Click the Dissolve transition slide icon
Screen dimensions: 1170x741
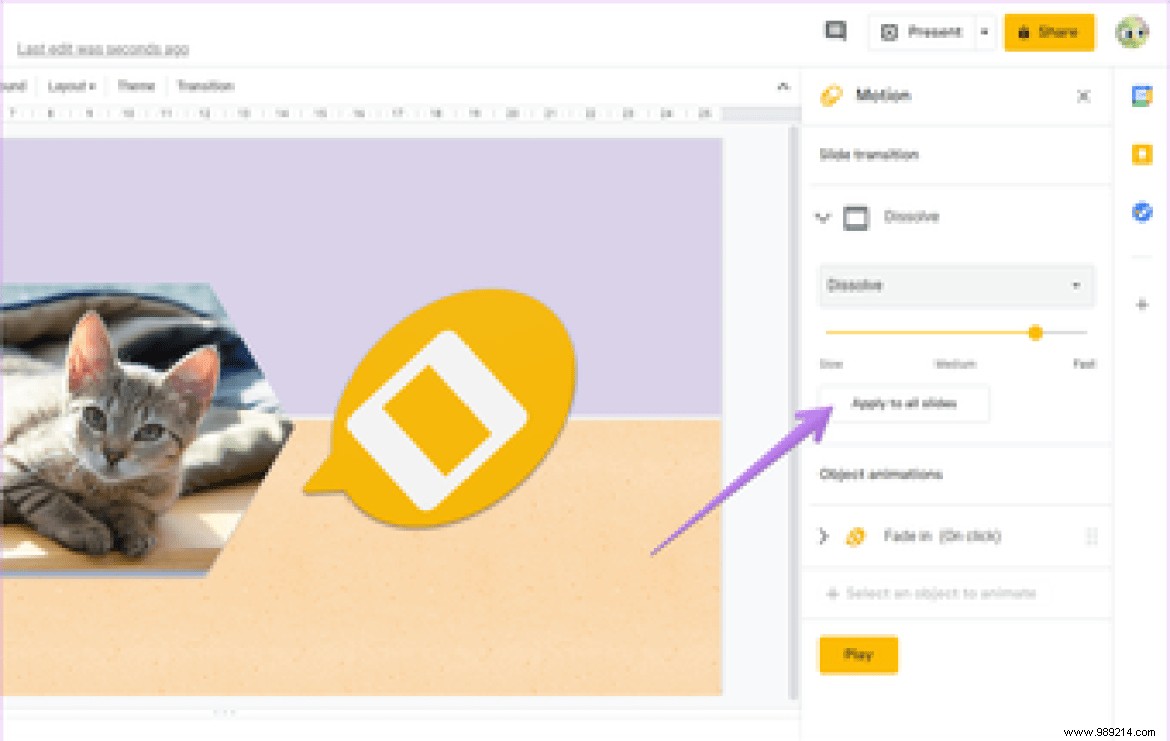[856, 217]
